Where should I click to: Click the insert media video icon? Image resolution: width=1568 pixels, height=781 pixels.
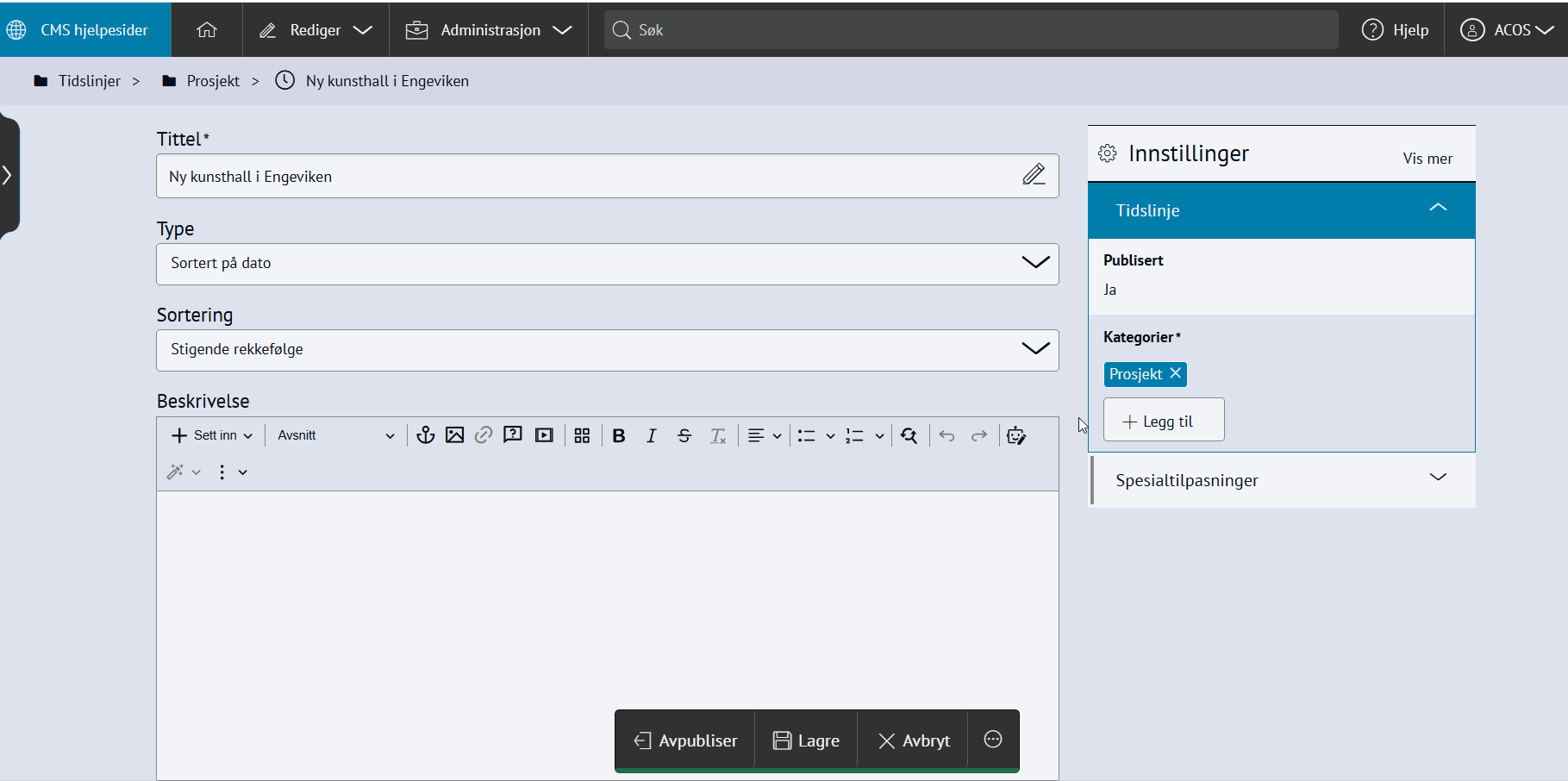pos(544,435)
